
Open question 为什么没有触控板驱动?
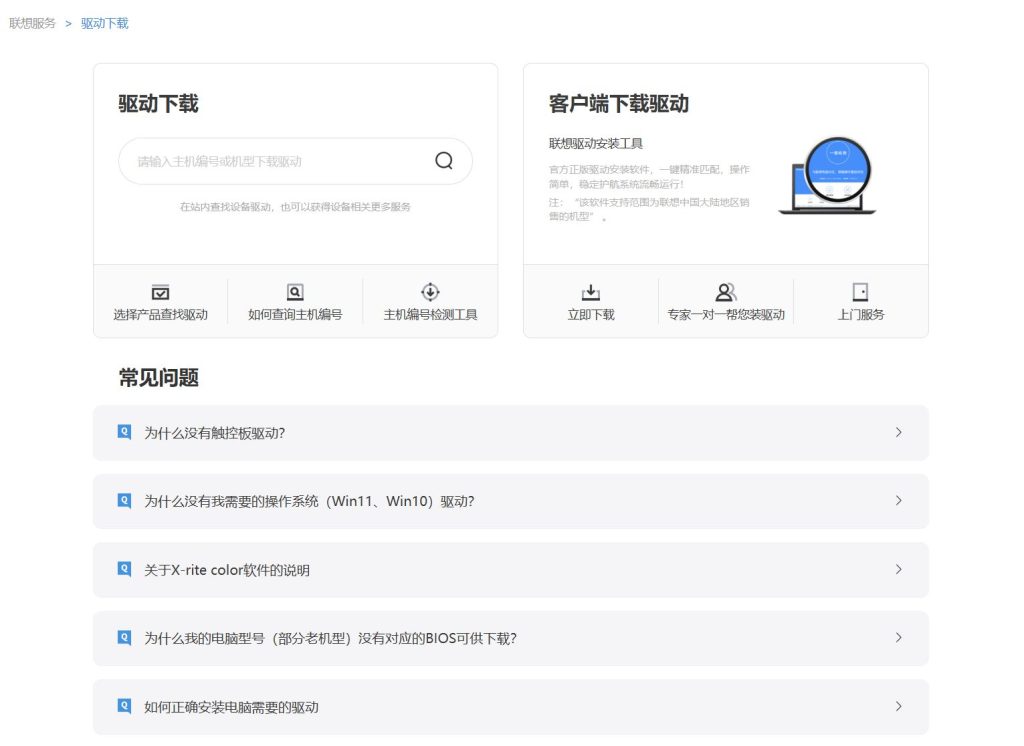click(511, 433)
